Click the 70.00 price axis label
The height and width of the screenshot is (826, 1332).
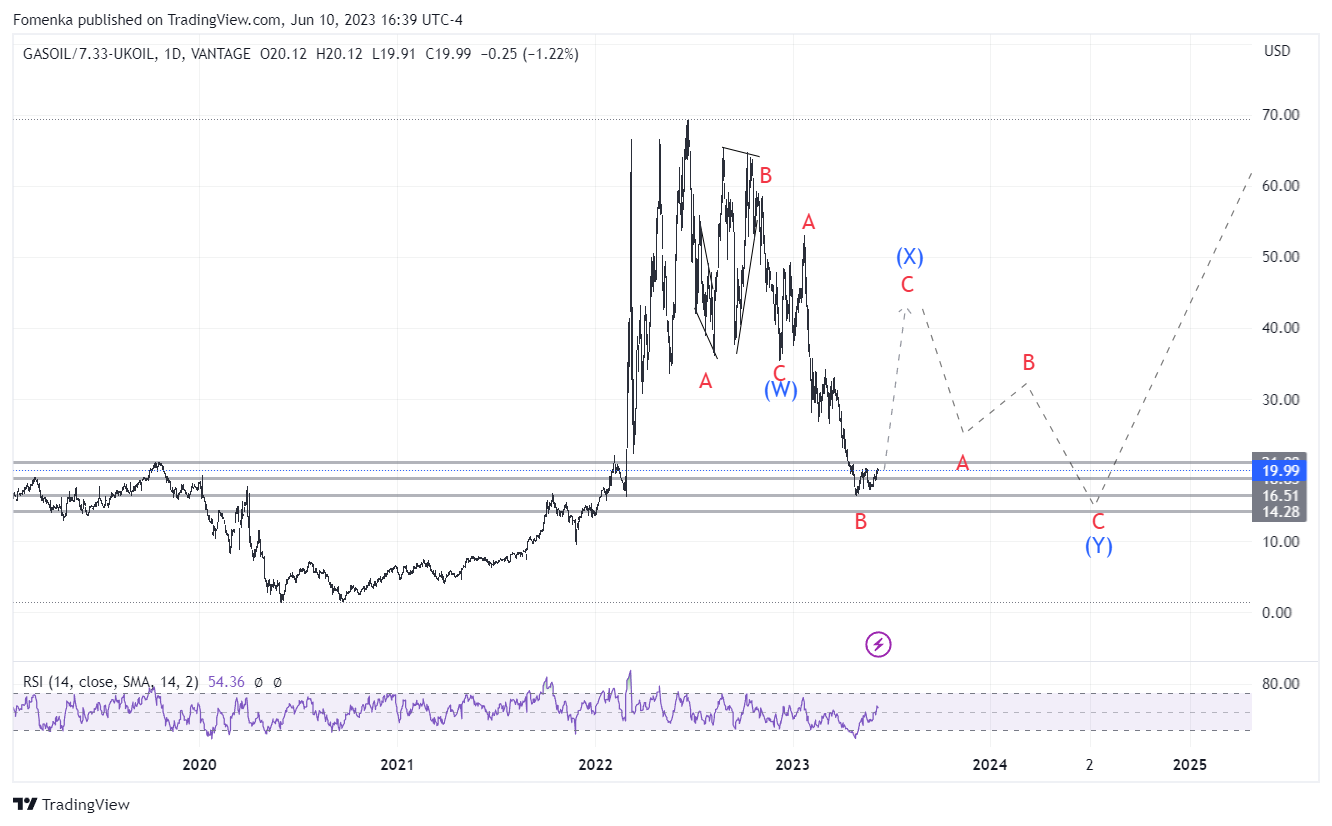click(x=1283, y=115)
